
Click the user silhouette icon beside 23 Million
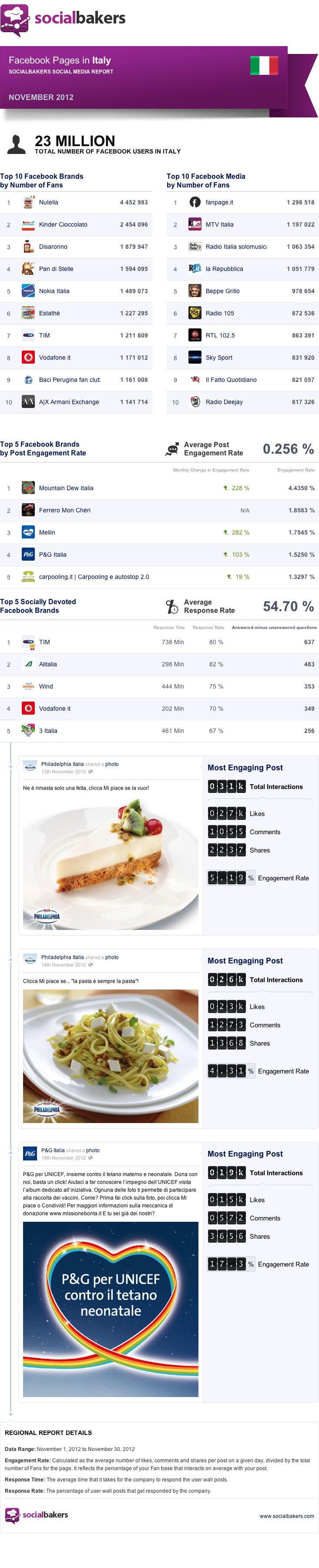(x=17, y=144)
